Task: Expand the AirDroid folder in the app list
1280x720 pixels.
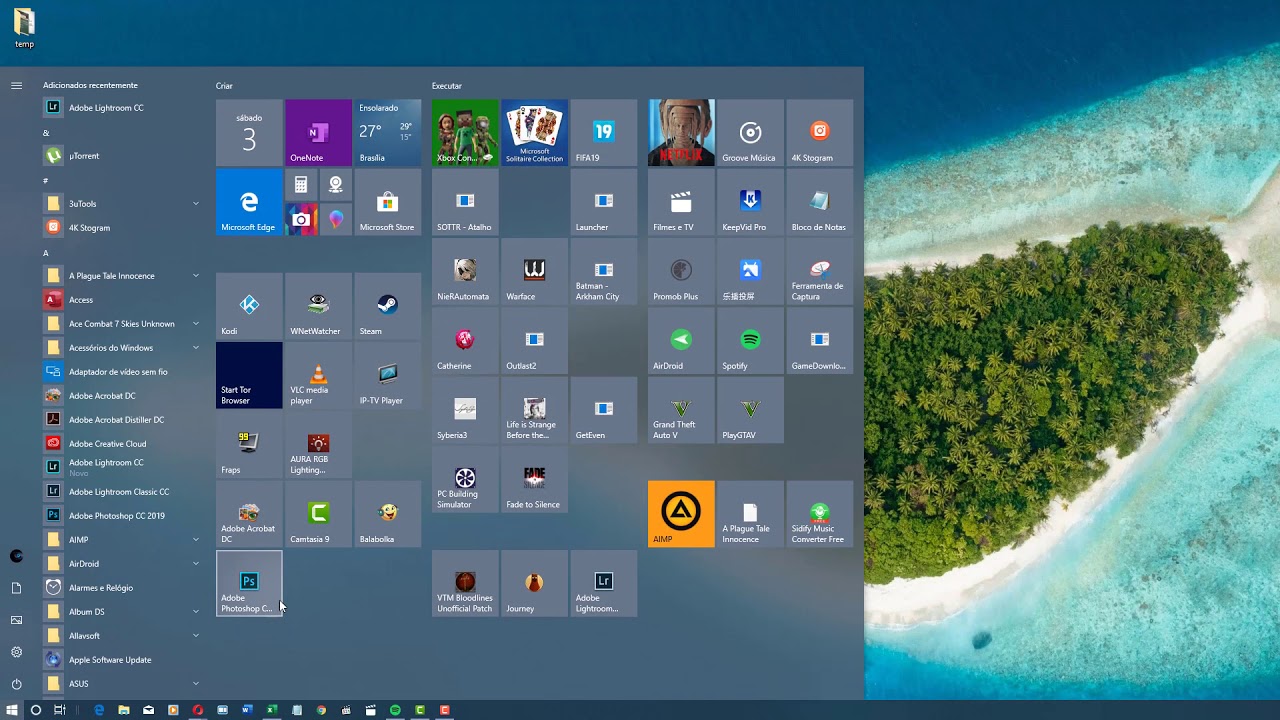Action: click(x=196, y=564)
